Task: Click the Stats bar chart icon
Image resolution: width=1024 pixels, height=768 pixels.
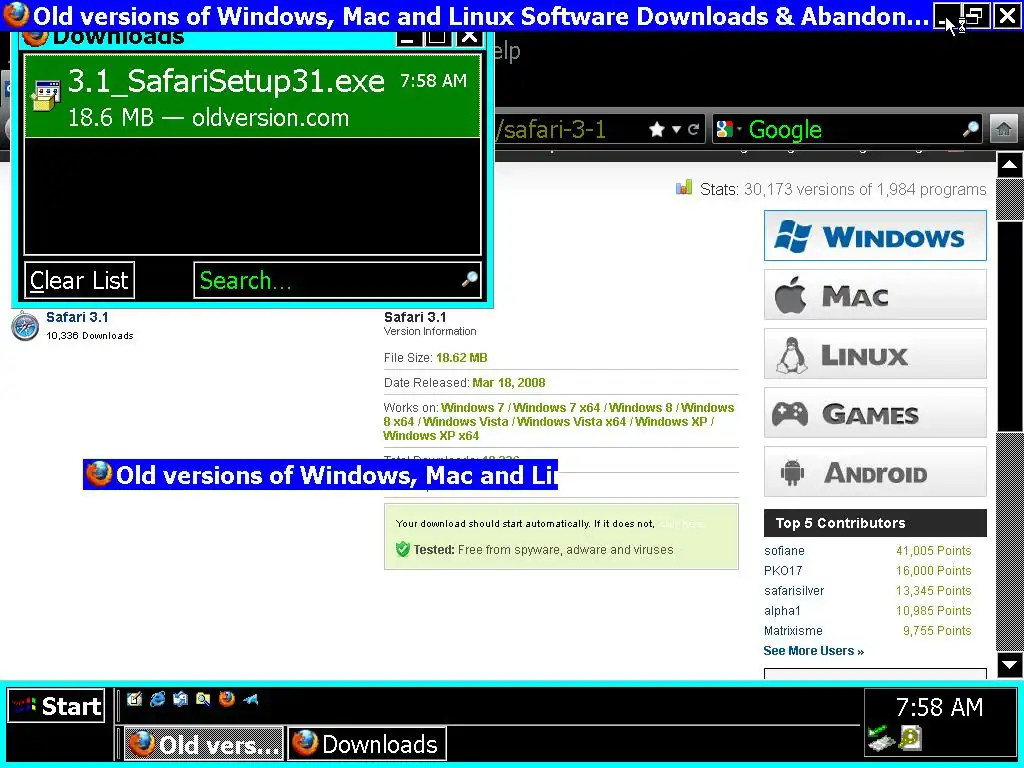Action: point(684,188)
